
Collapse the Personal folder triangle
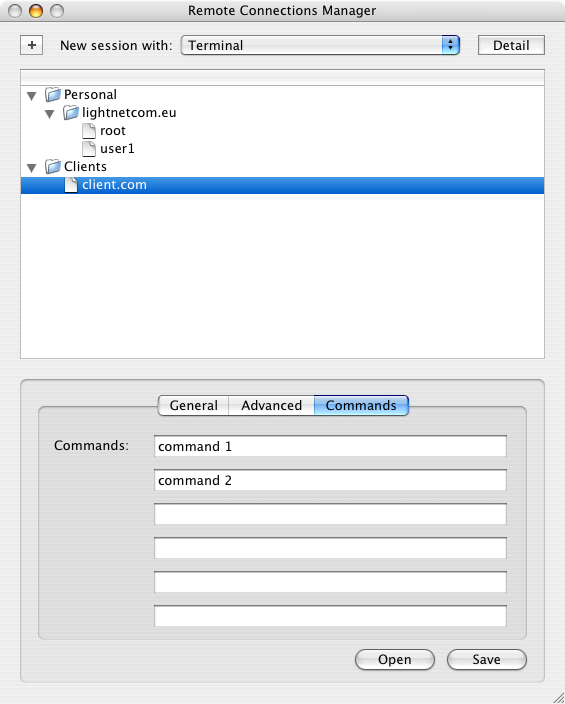31,96
